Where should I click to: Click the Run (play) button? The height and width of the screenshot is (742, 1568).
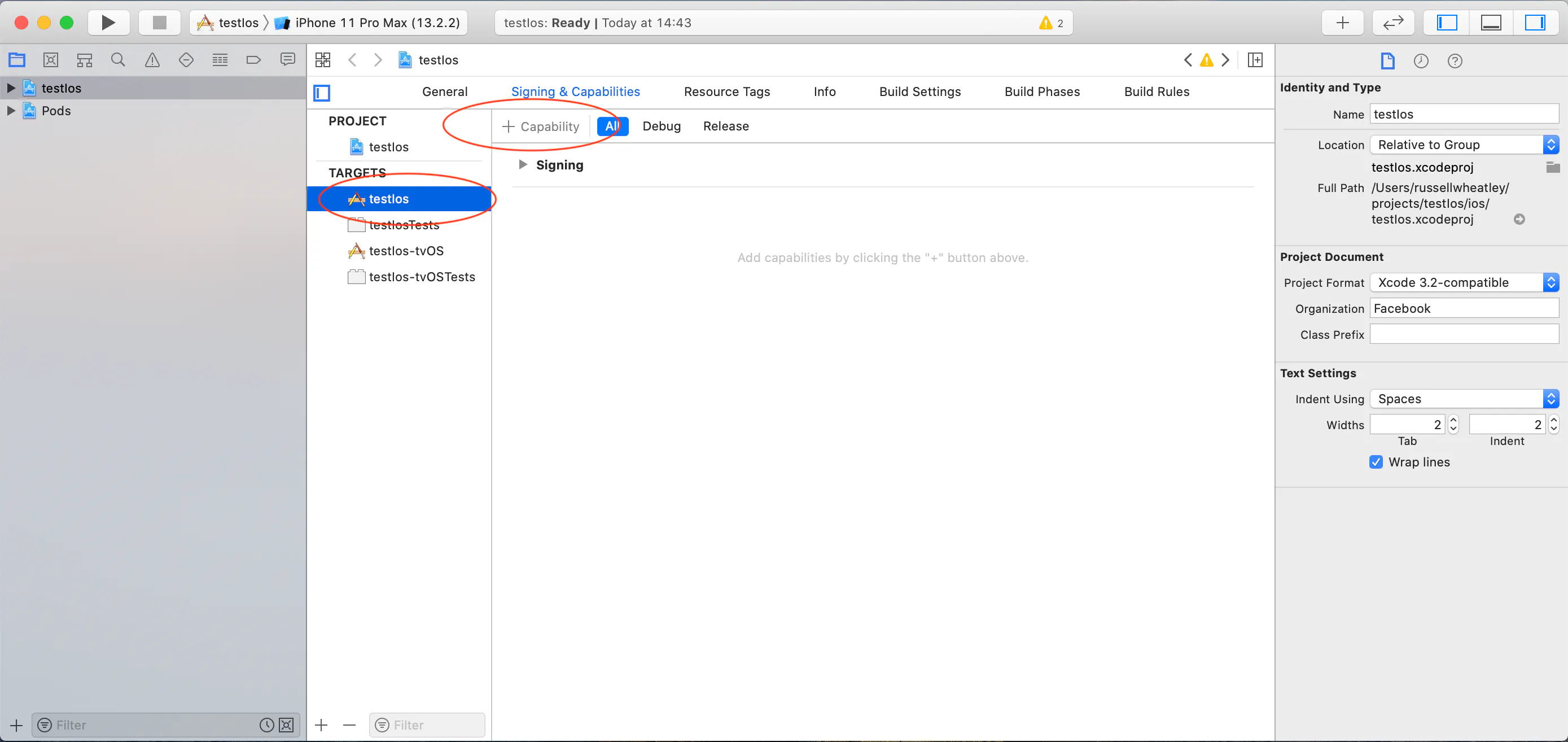(x=108, y=23)
